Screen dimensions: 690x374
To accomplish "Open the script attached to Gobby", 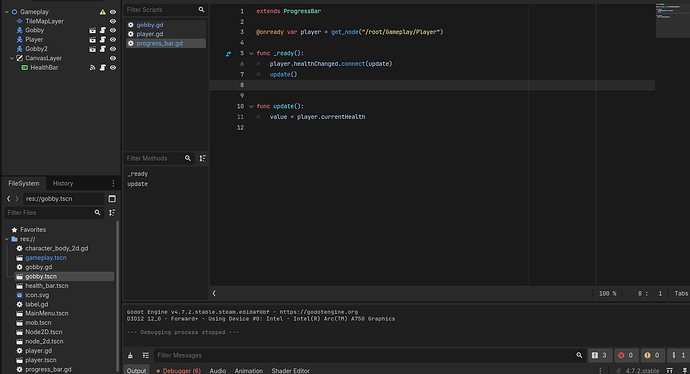I will (x=103, y=30).
